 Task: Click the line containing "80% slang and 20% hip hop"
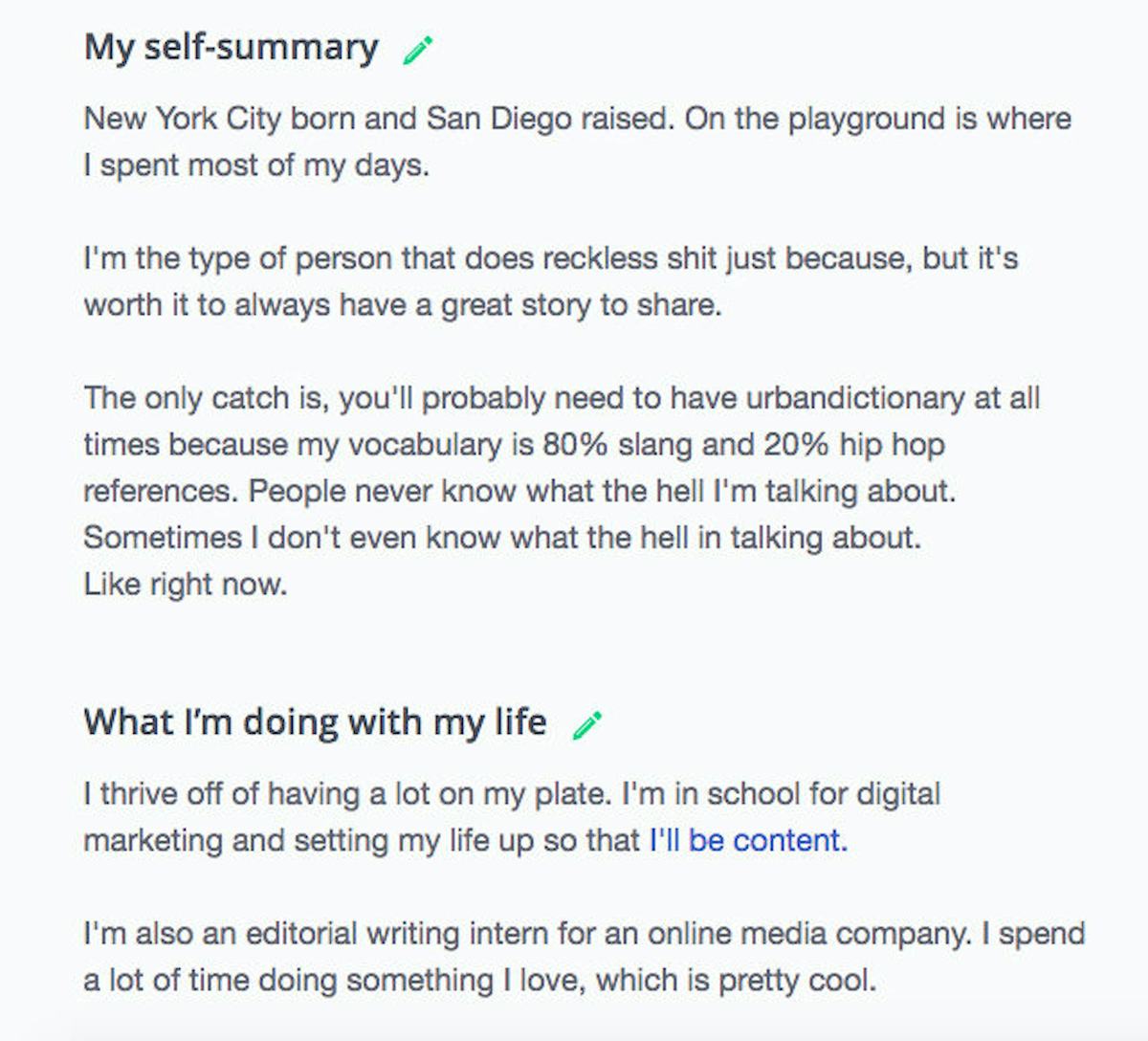coord(514,445)
